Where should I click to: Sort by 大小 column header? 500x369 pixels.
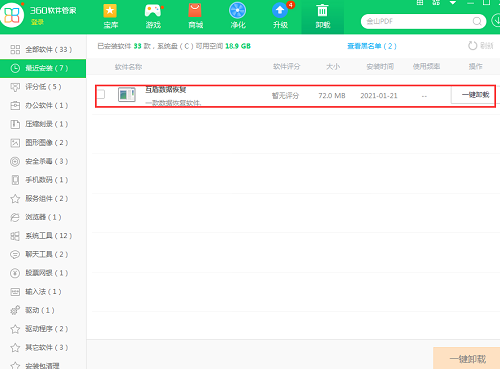333,67
